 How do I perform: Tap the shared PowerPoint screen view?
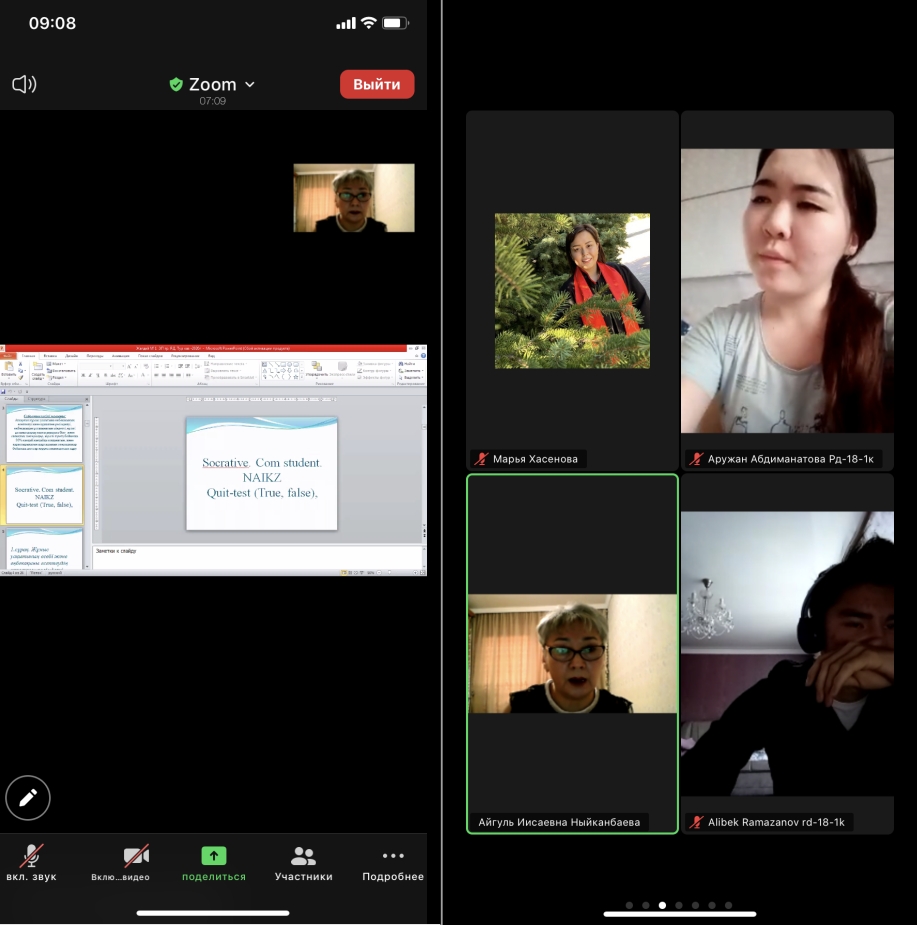tap(213, 461)
